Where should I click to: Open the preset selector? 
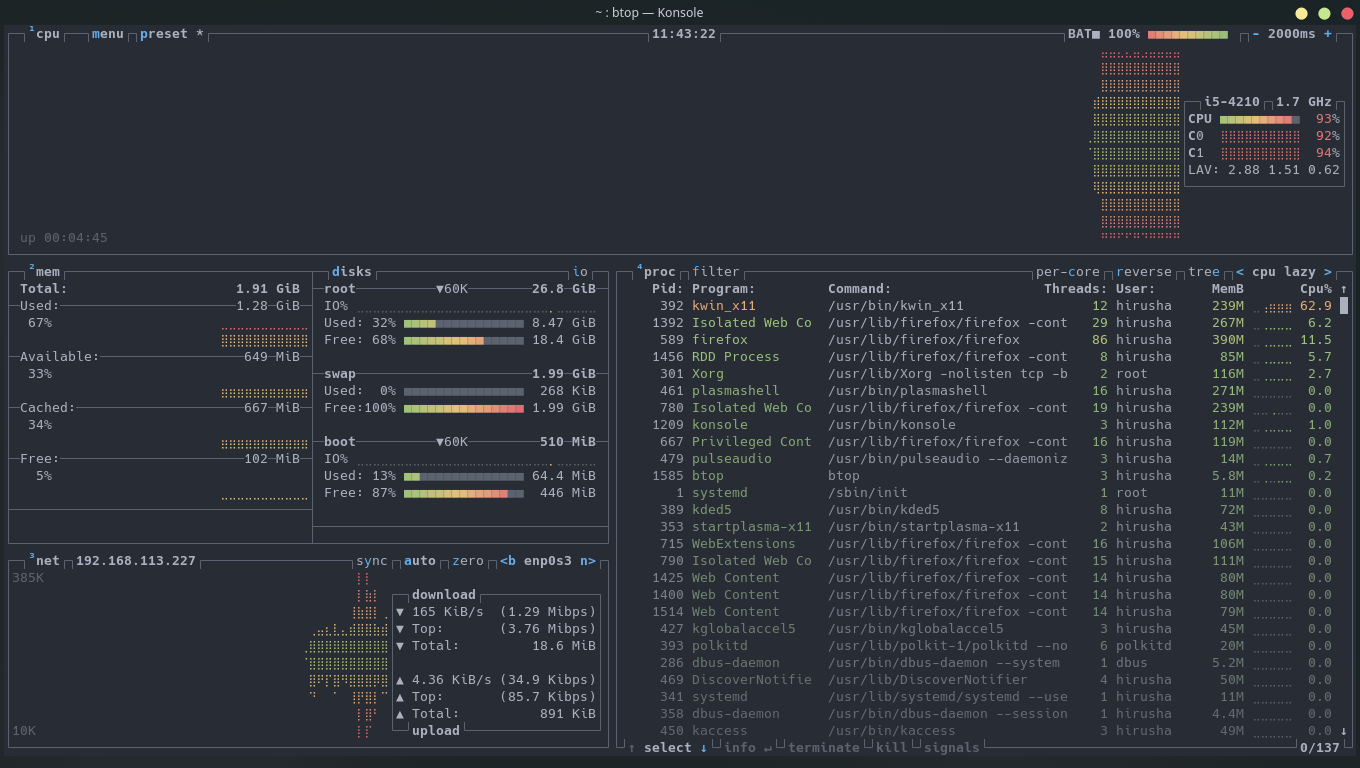point(164,34)
